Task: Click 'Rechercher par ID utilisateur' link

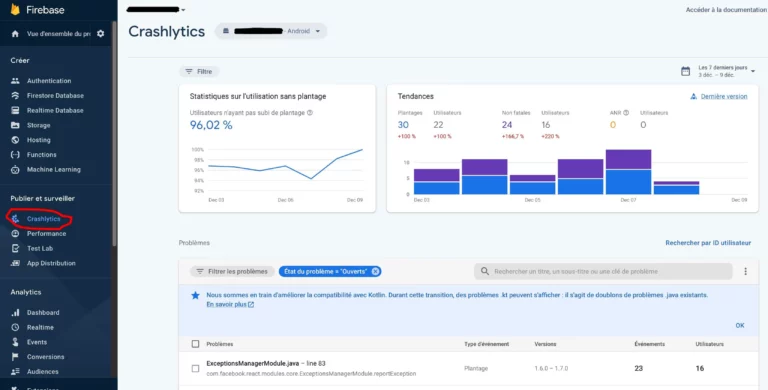Action: click(708, 243)
